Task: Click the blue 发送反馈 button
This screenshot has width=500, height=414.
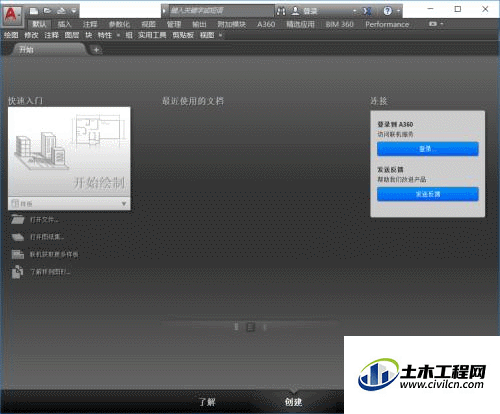Action: [x=428, y=194]
